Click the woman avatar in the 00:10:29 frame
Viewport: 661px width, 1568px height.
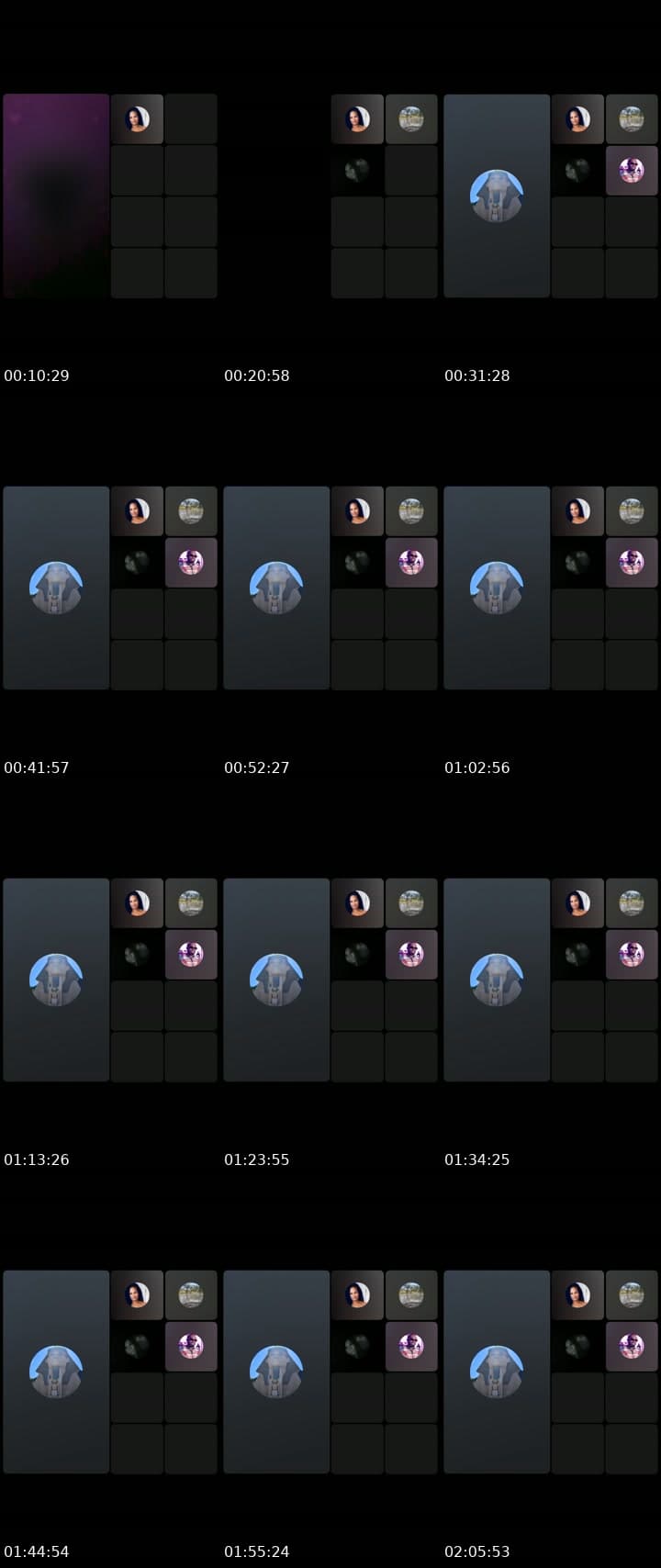tap(137, 119)
